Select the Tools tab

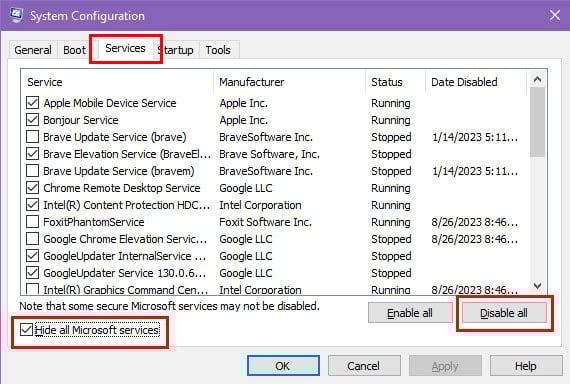click(218, 50)
